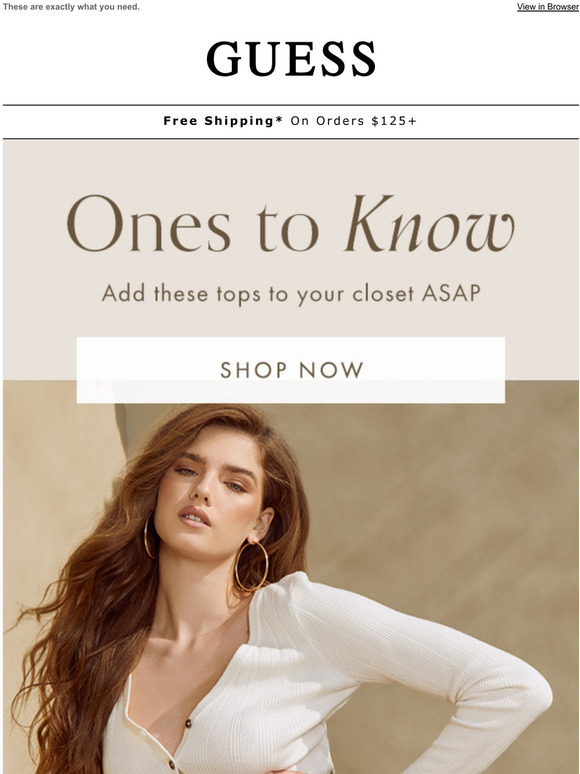The height and width of the screenshot is (774, 580).
Task: Click the italic word Know
Action: pyautogui.click(x=430, y=224)
